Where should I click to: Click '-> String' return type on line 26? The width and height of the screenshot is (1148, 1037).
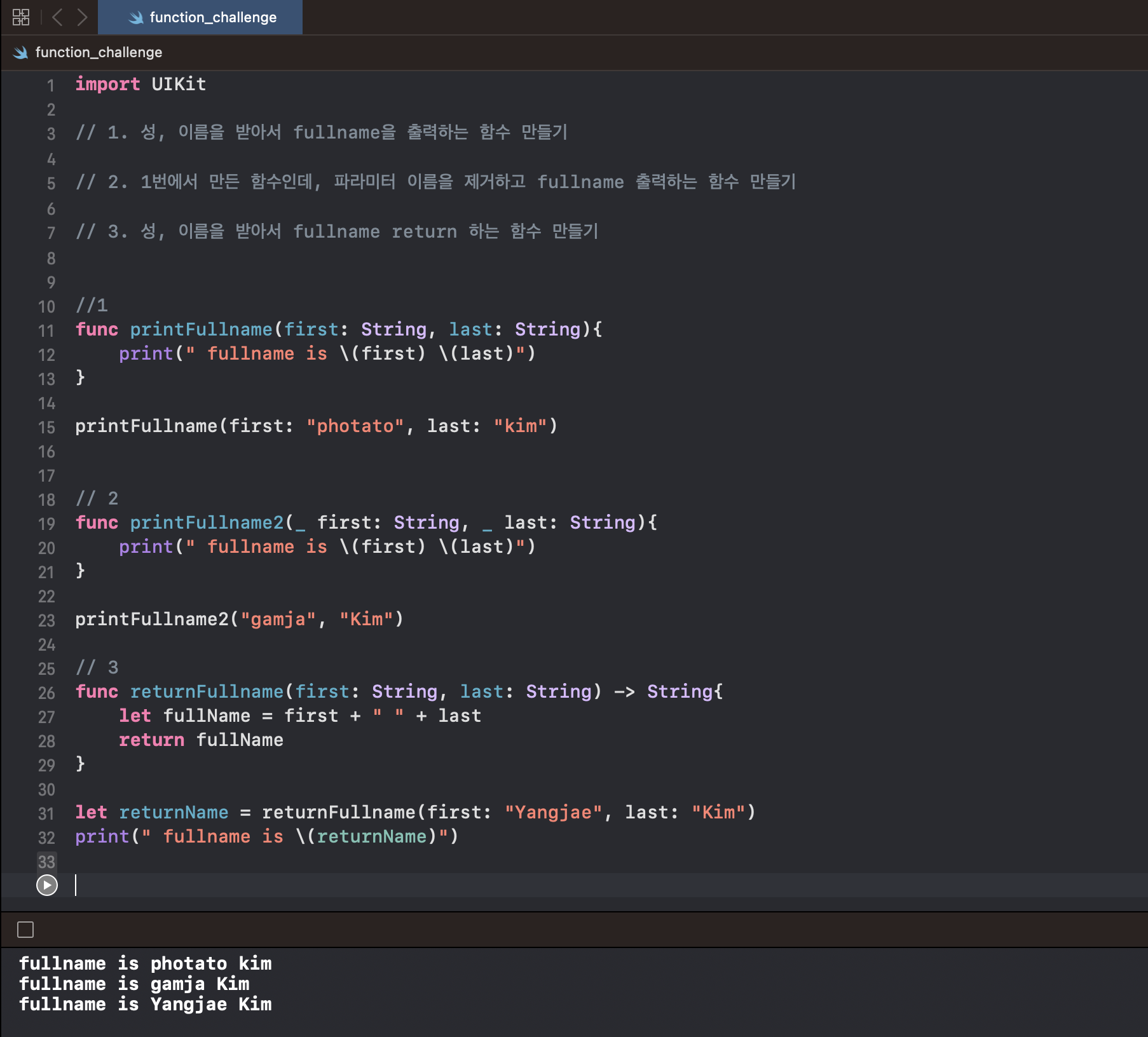pos(664,691)
